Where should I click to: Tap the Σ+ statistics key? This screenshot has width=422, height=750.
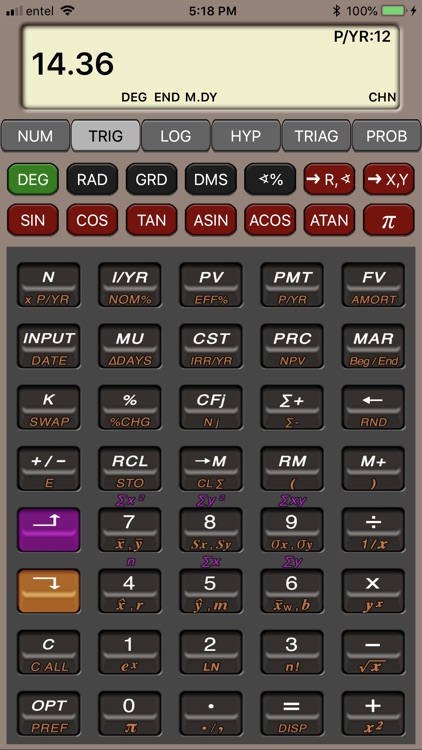click(x=292, y=407)
